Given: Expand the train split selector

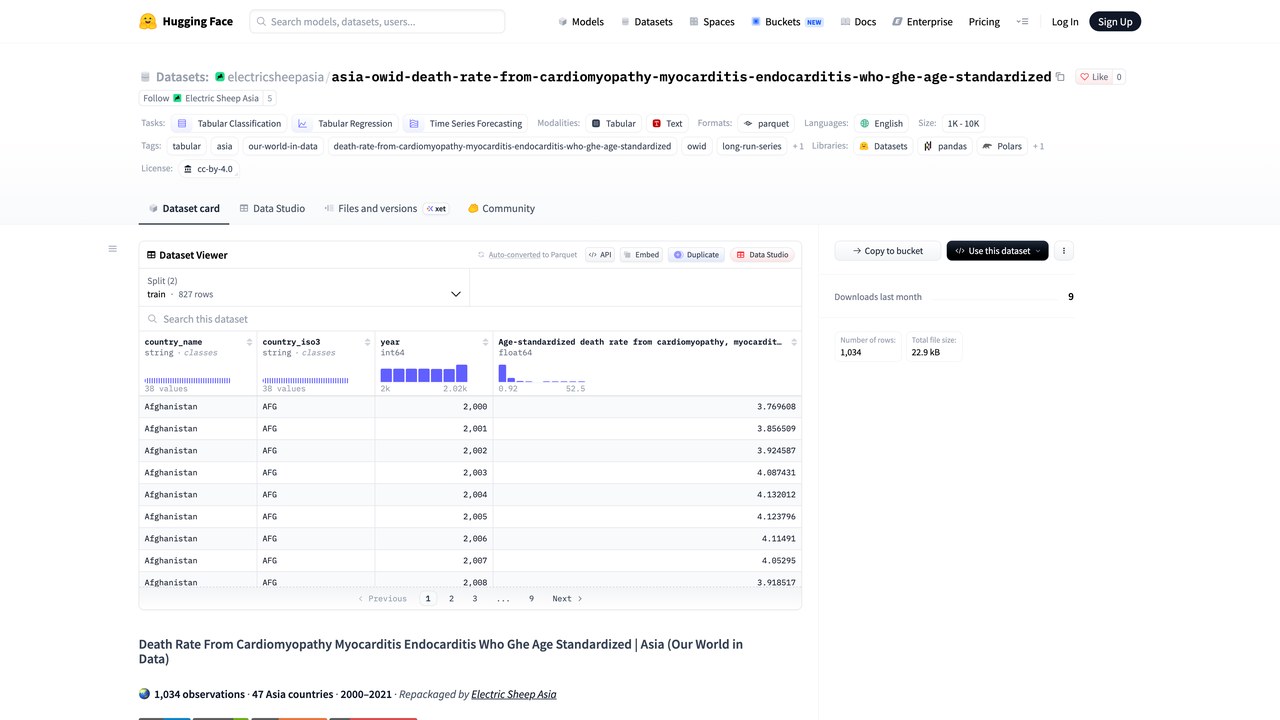Looking at the screenshot, I should pos(304,288).
